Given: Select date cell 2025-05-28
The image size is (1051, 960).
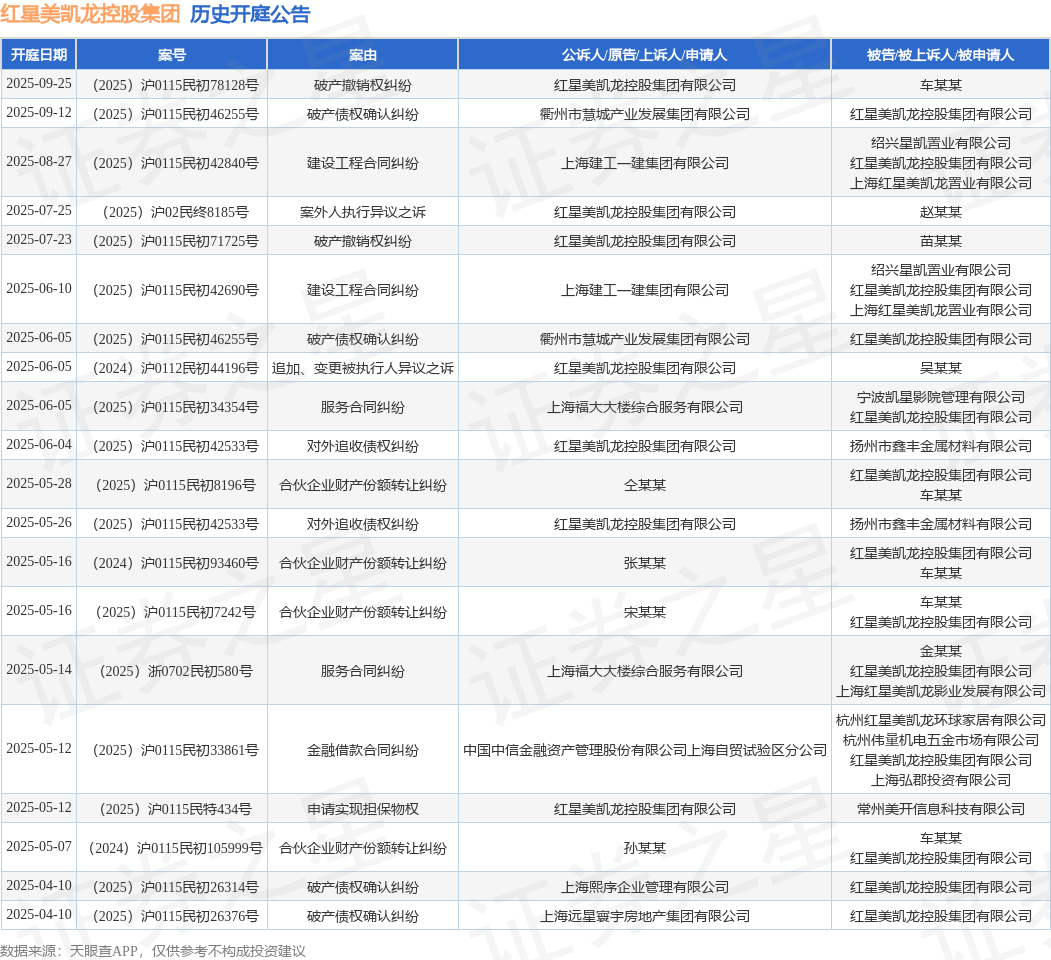Looking at the screenshot, I should click(x=39, y=483).
